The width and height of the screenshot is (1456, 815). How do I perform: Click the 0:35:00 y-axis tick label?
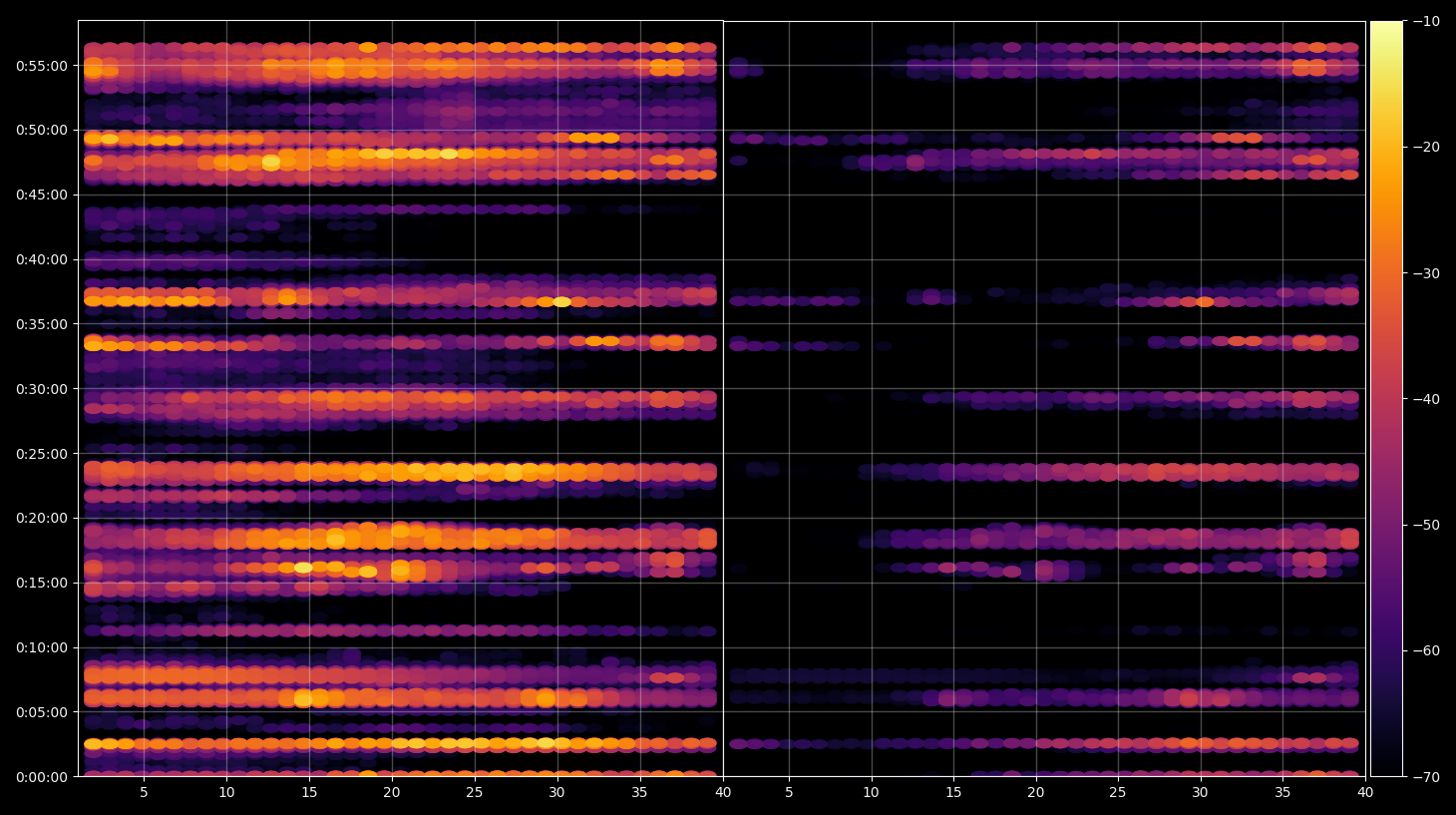pos(42,324)
